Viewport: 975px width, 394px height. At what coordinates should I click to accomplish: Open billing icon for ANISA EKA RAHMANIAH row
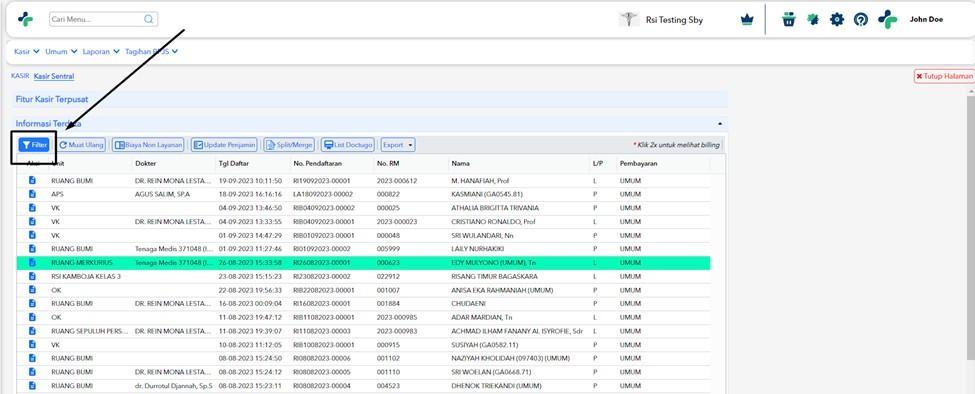tap(32, 290)
